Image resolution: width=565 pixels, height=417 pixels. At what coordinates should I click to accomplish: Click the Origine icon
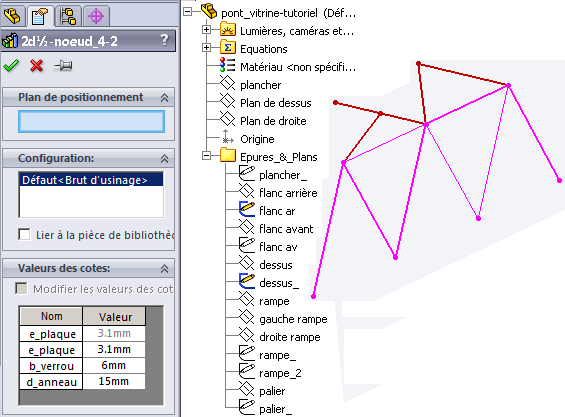click(227, 137)
